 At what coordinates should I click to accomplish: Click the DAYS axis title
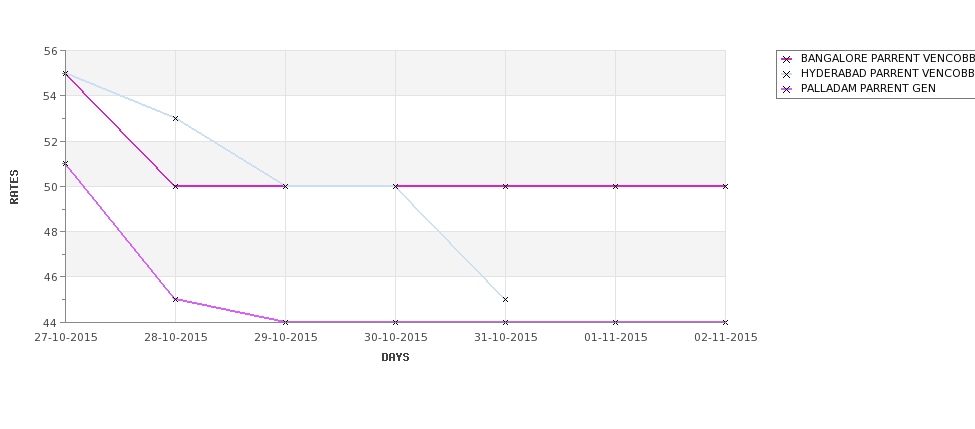coord(395,357)
